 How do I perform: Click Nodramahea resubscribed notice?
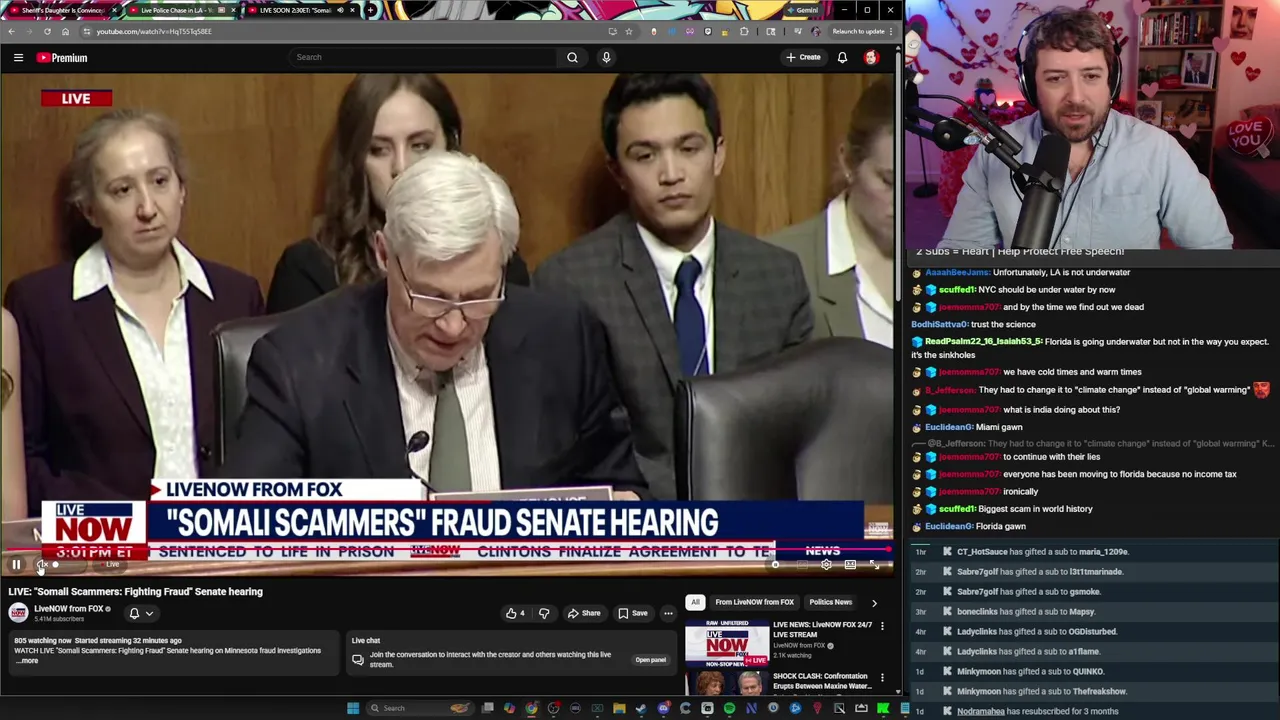pyautogui.click(x=1037, y=711)
